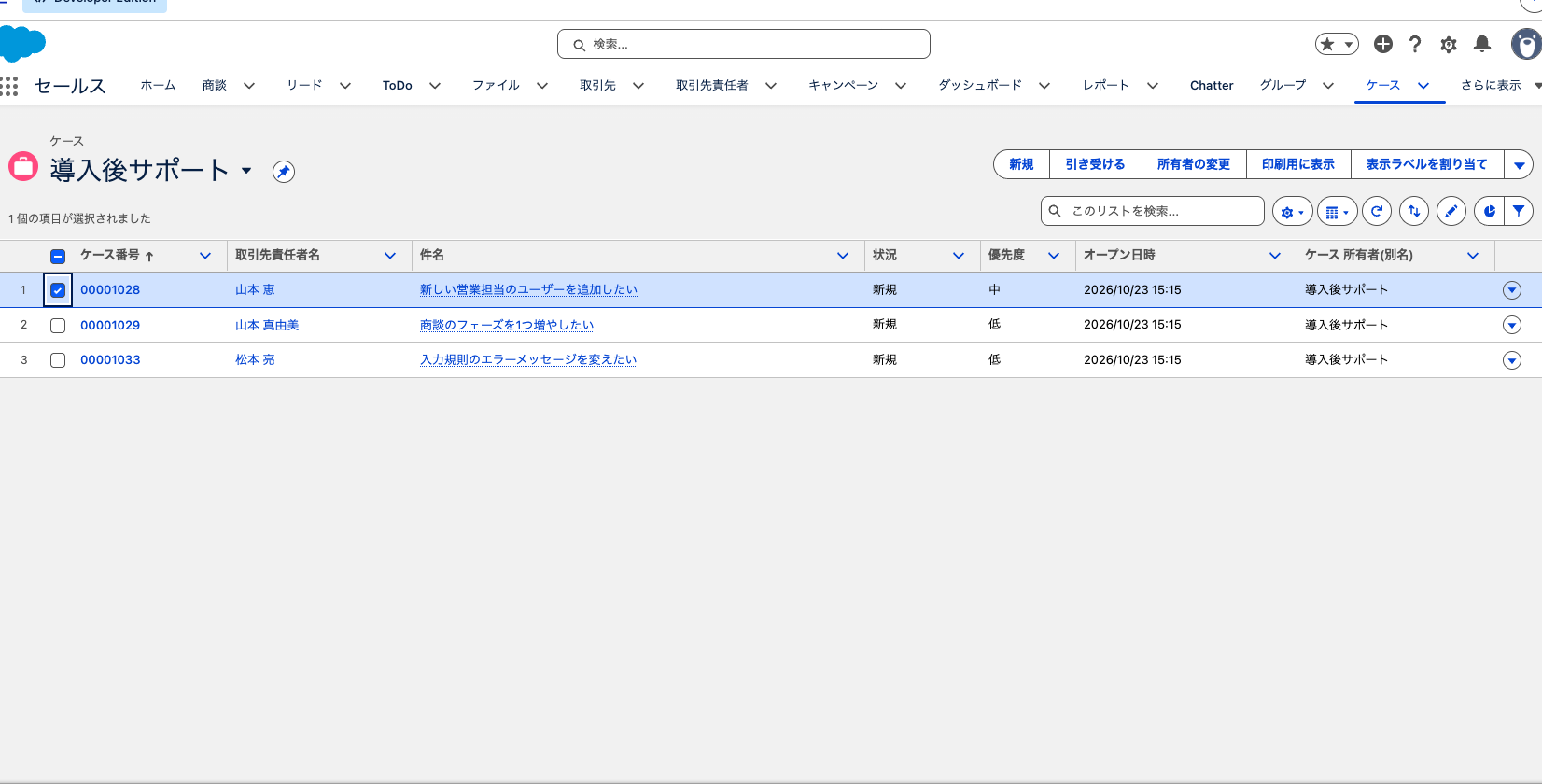This screenshot has height=784, width=1542.
Task: Open the filter funnel icon
Action: (x=1519, y=212)
